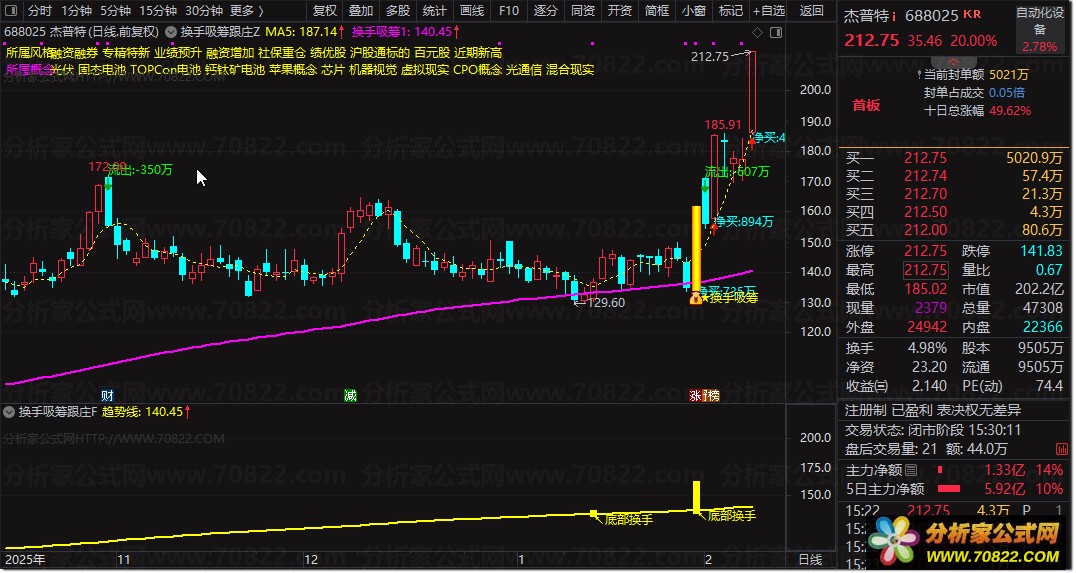Open the 小窗 mini window

(x=694, y=10)
